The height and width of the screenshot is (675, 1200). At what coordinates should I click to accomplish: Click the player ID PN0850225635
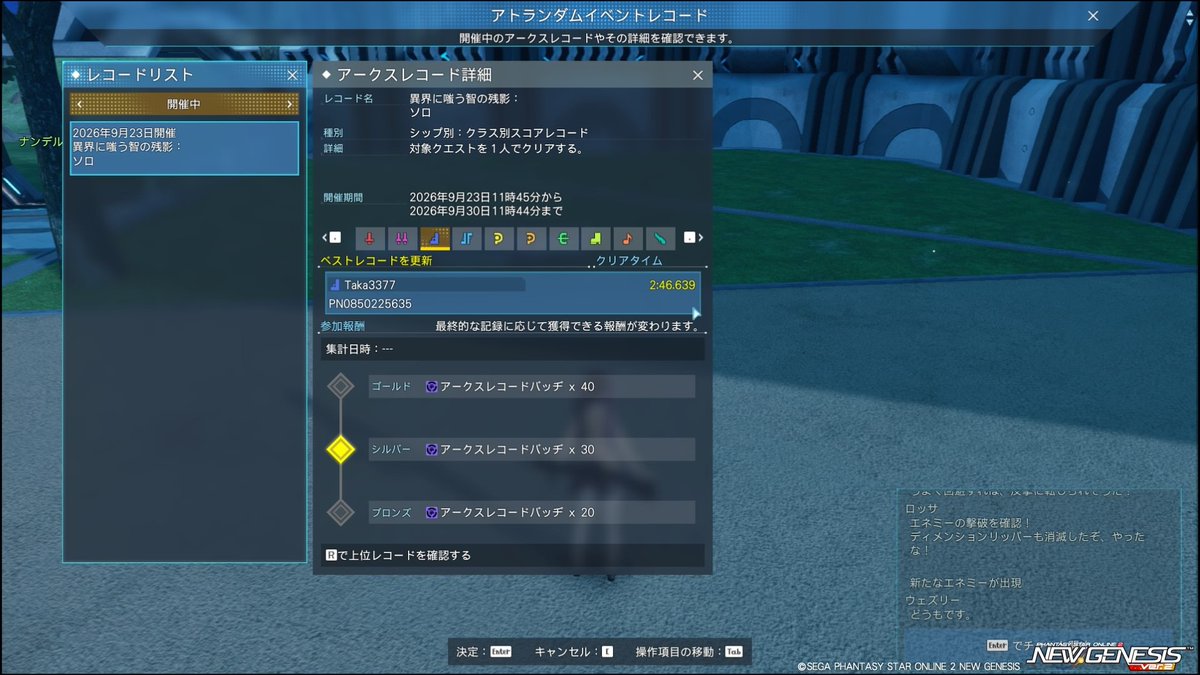[x=370, y=304]
